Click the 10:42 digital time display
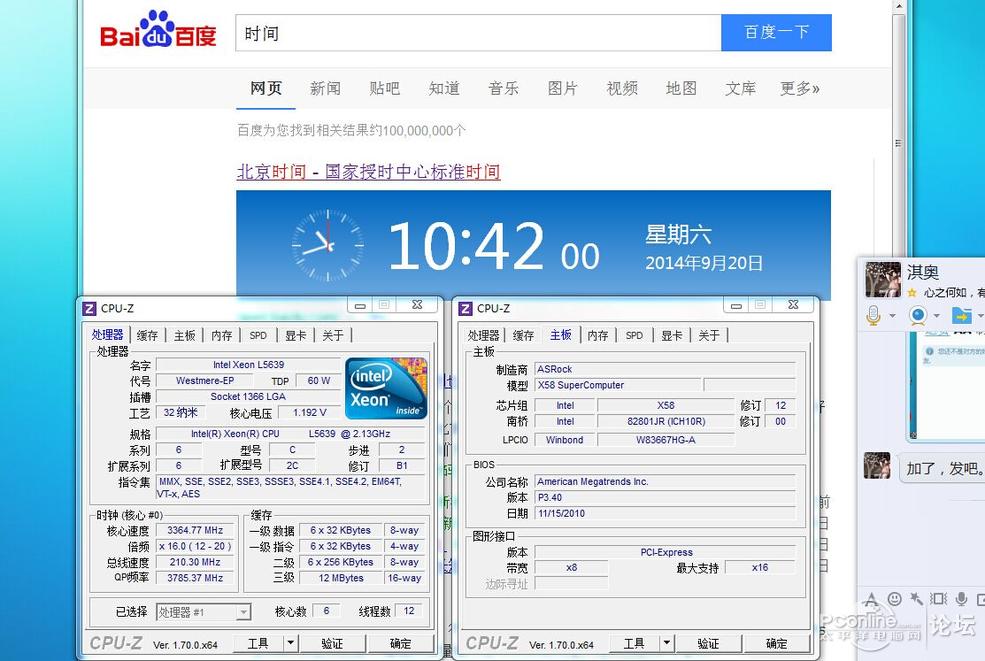Image resolution: width=985 pixels, height=661 pixels. [x=465, y=246]
